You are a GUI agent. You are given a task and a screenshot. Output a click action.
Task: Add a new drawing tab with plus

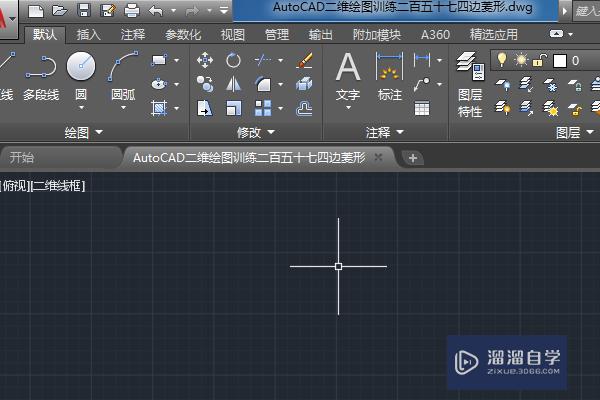[x=412, y=158]
